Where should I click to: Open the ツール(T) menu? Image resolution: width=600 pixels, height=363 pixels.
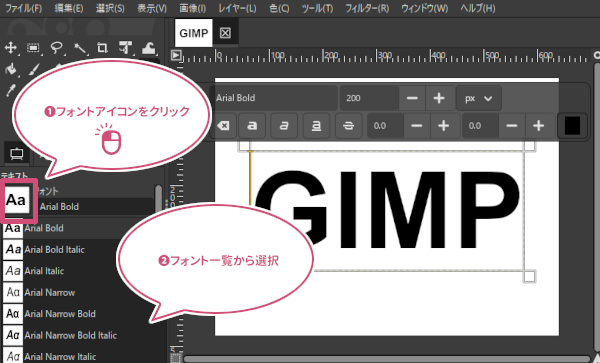pyautogui.click(x=317, y=8)
